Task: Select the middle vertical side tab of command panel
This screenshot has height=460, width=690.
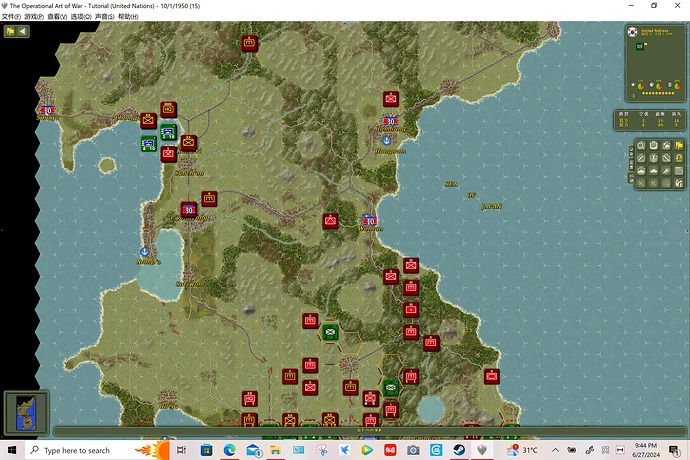Action: (631, 165)
